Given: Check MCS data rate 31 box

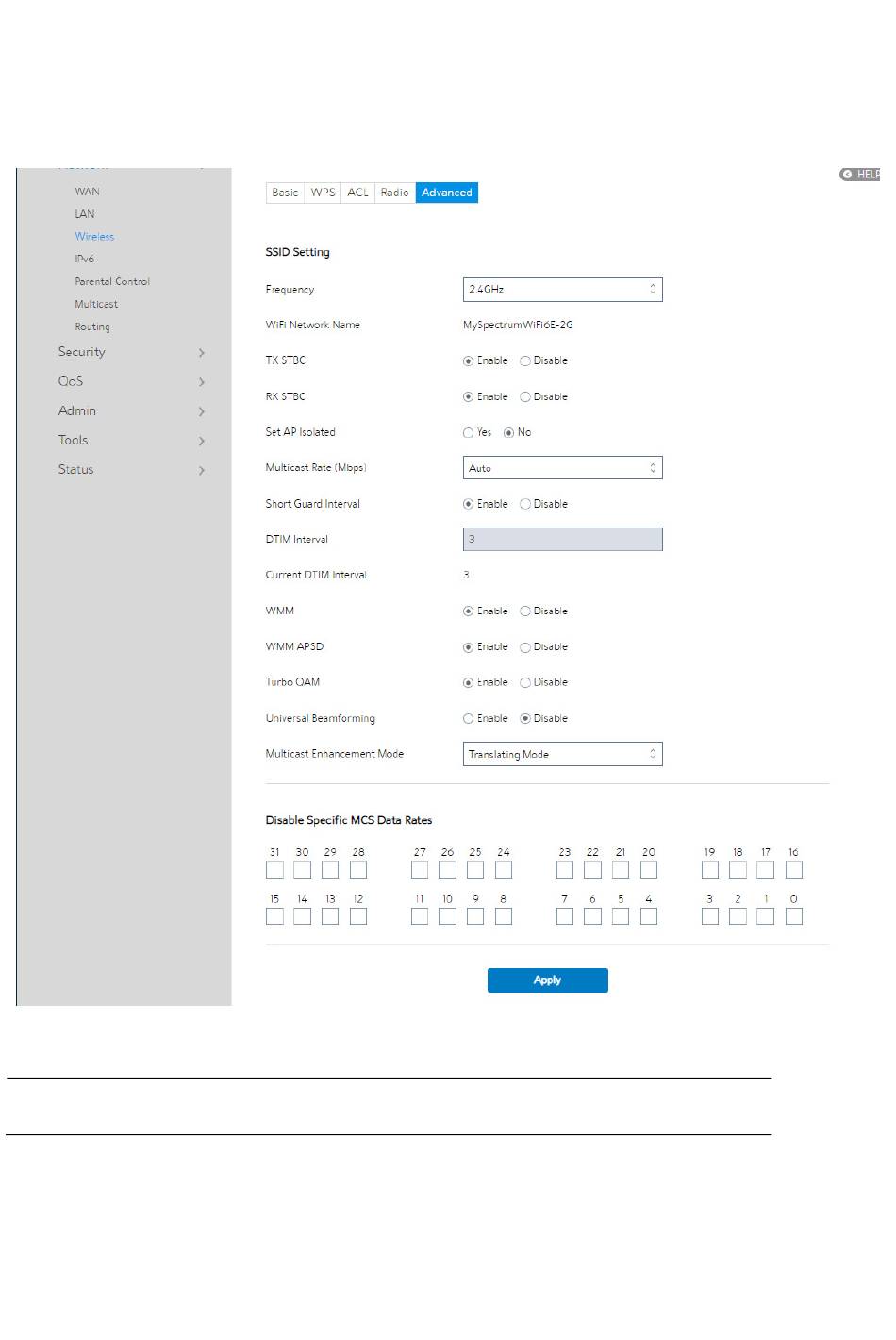Looking at the screenshot, I should point(274,869).
